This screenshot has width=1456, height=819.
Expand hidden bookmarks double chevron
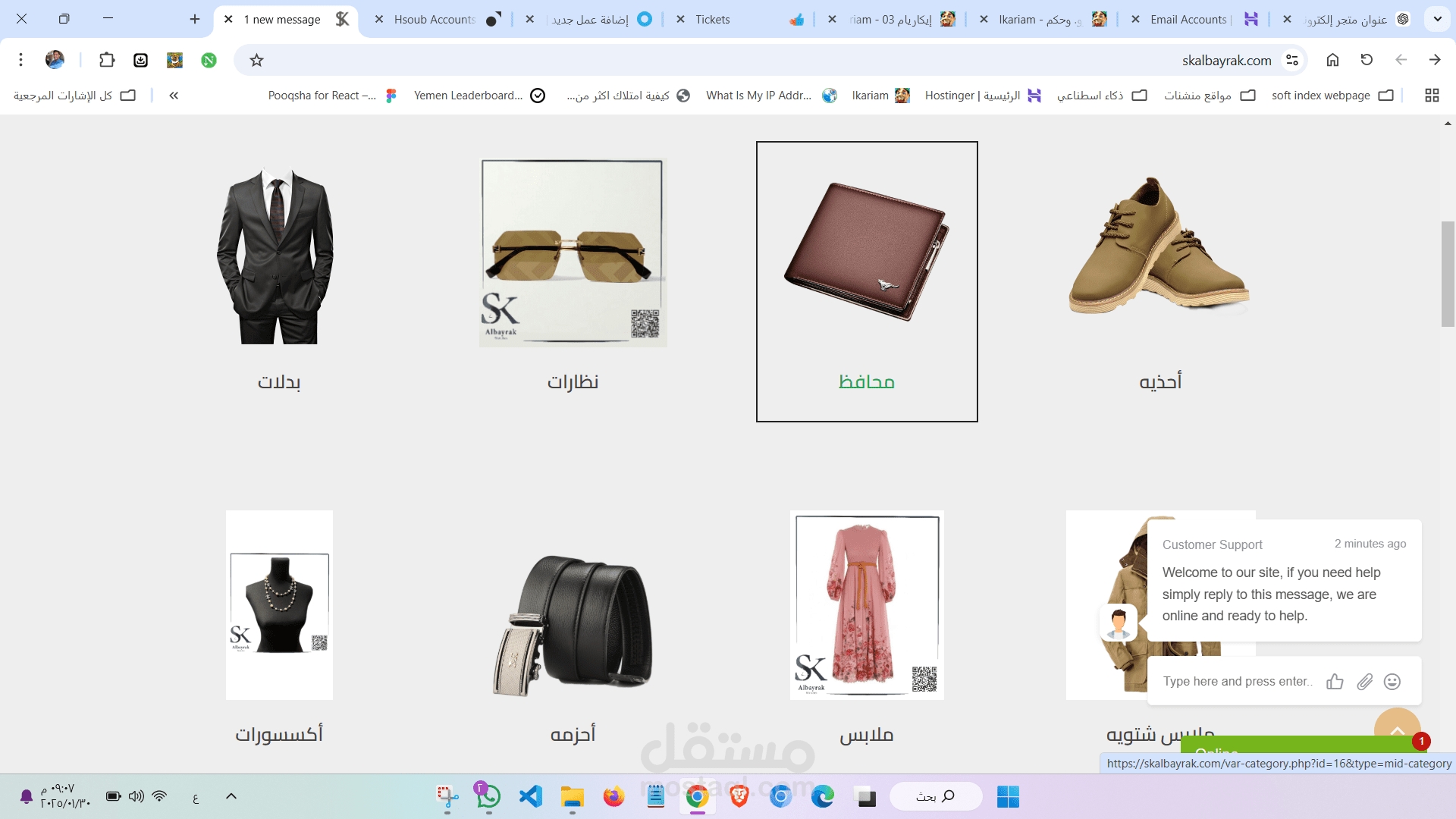(x=174, y=96)
